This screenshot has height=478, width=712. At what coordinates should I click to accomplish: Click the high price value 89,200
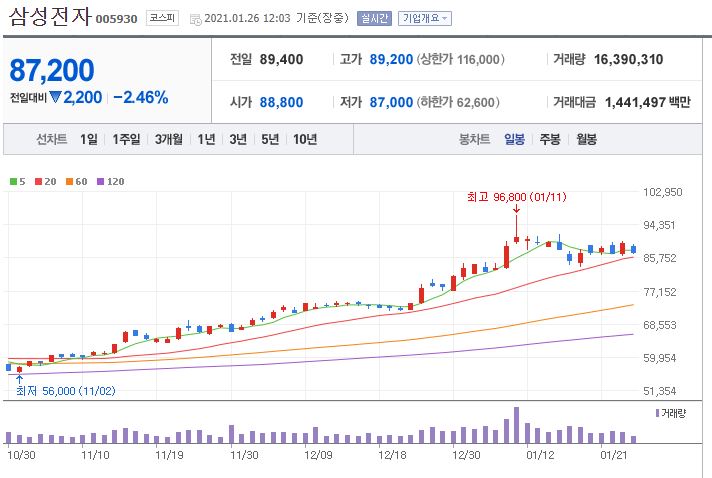391,59
